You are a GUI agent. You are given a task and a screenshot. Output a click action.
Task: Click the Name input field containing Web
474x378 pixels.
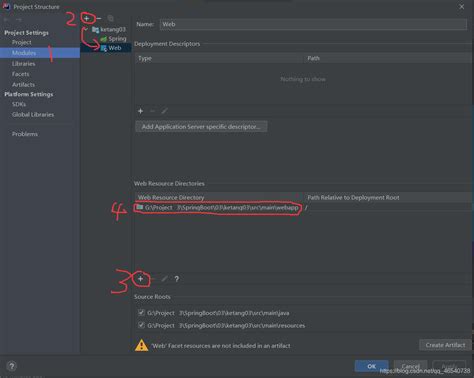[313, 24]
